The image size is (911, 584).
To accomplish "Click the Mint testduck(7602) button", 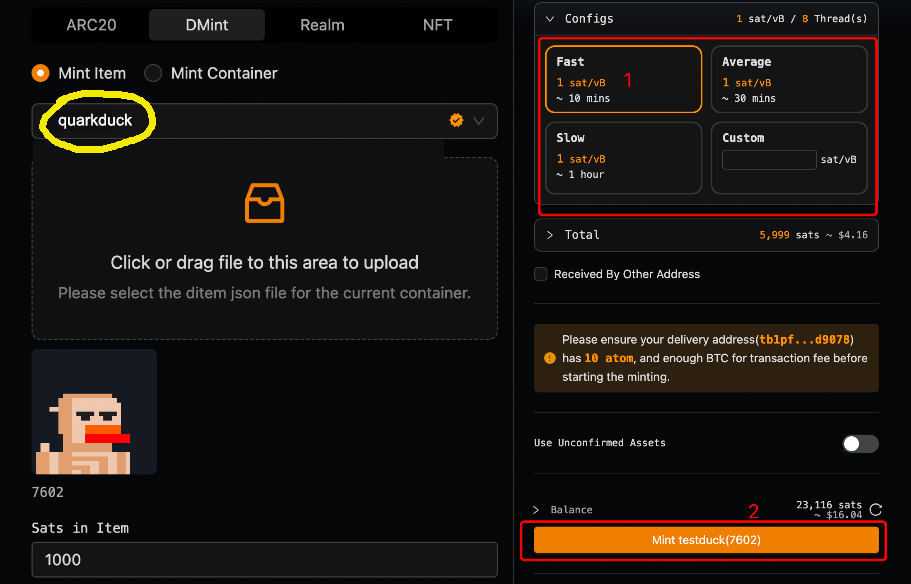I will (706, 540).
